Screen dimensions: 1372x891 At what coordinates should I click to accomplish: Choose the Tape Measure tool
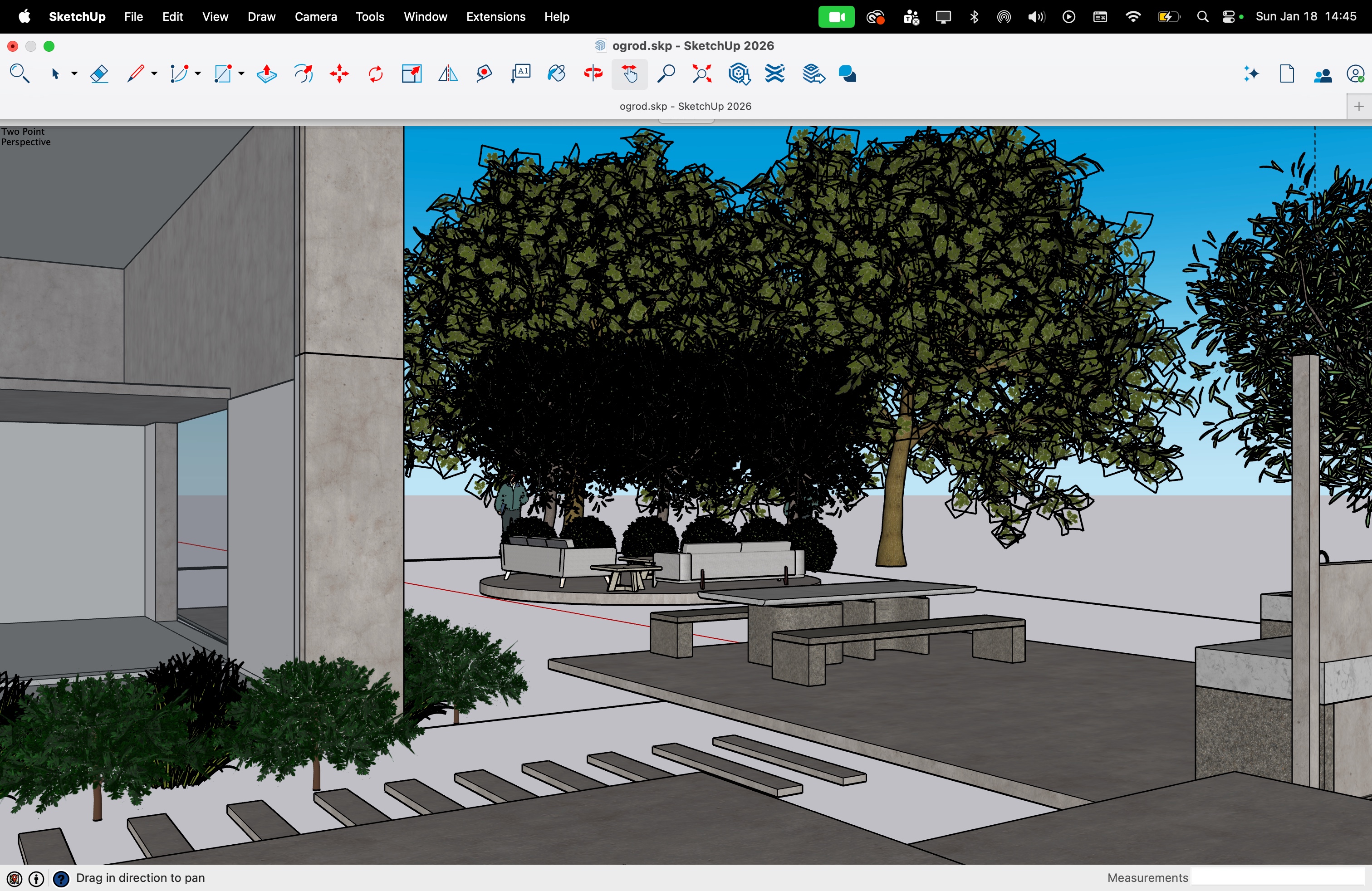click(x=484, y=74)
